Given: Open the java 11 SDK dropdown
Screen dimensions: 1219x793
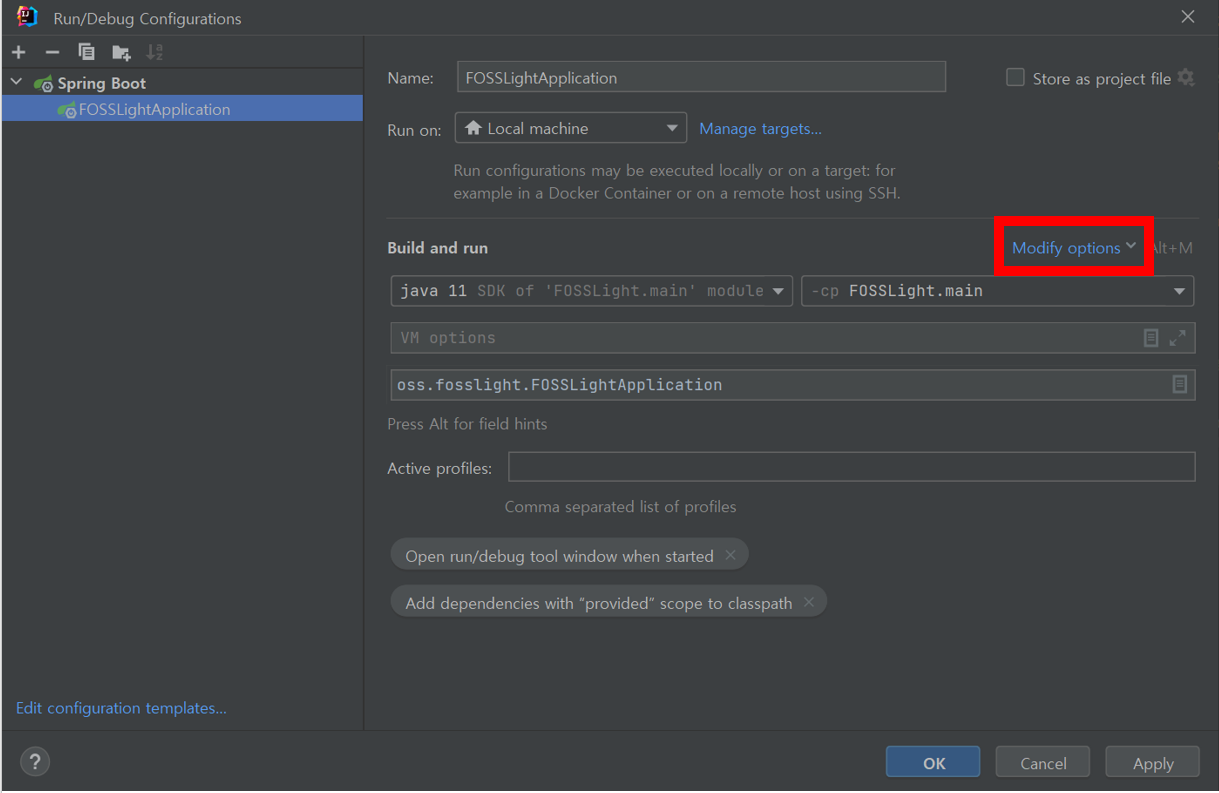Looking at the screenshot, I should (x=592, y=291).
